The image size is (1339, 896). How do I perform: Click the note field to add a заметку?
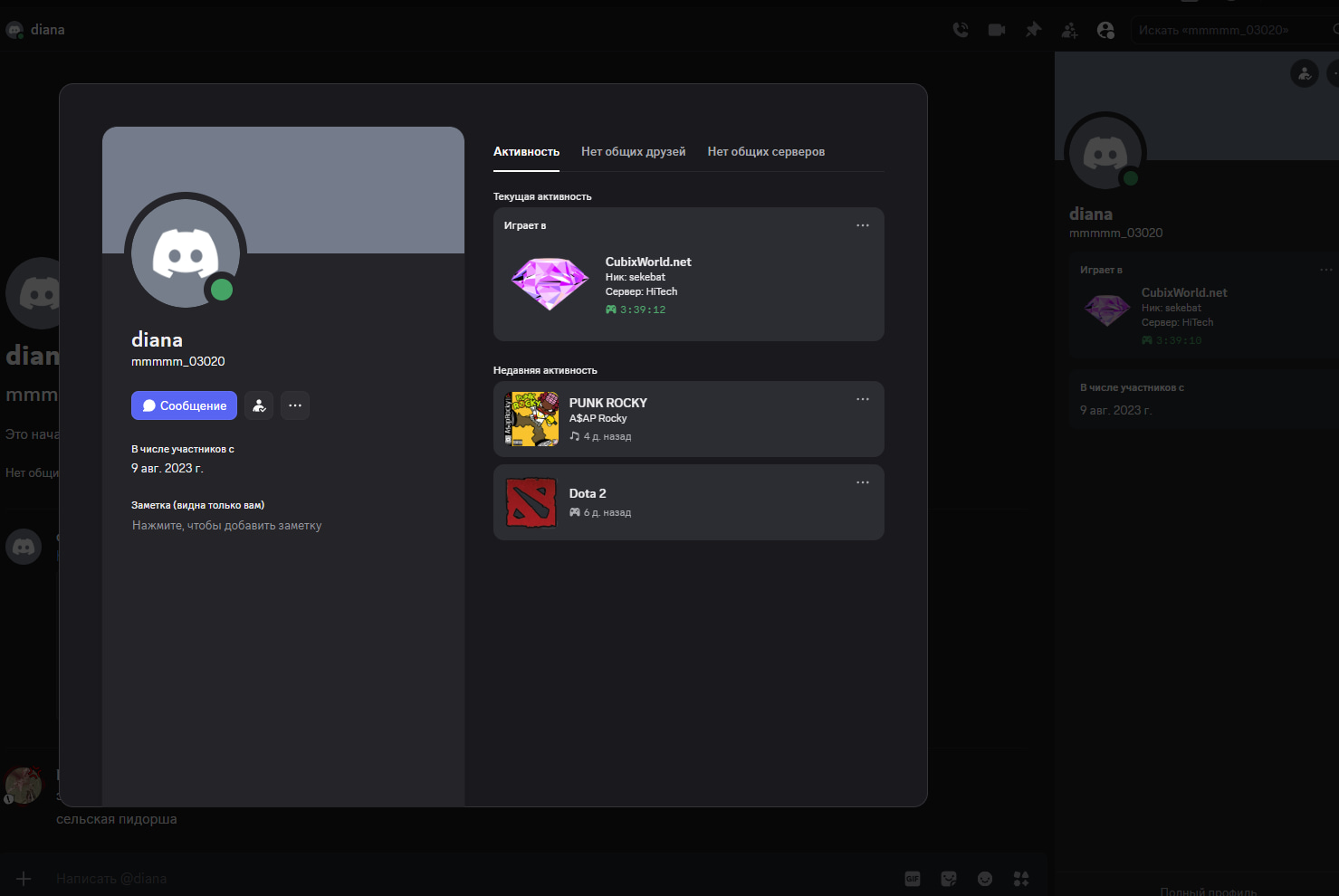(x=227, y=526)
